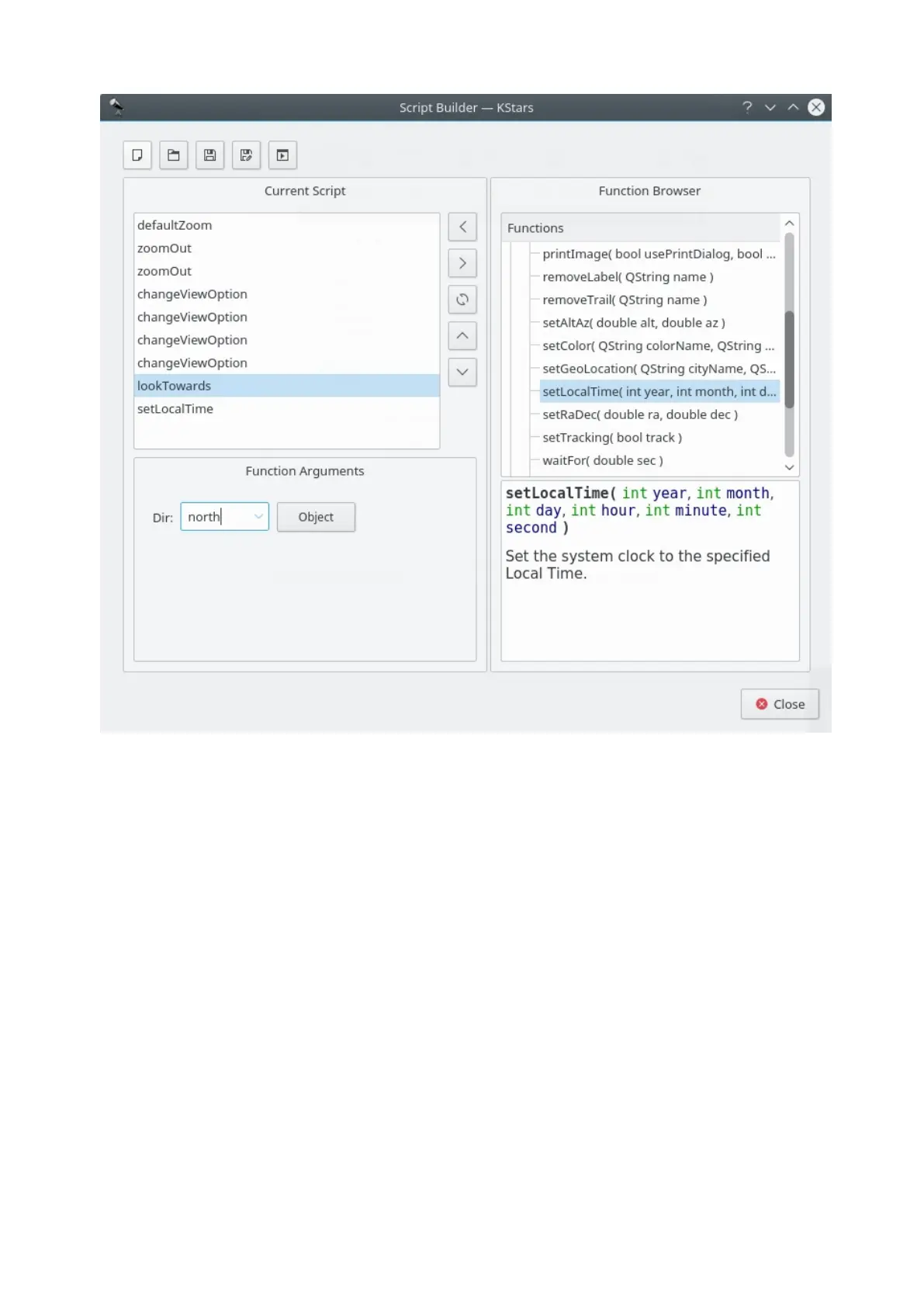Select setRaDec( double ra, double dec )

(x=640, y=414)
